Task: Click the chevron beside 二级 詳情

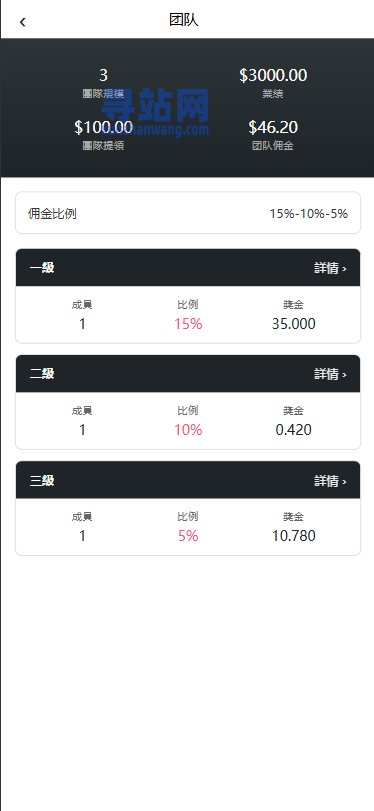Action: 345,375
